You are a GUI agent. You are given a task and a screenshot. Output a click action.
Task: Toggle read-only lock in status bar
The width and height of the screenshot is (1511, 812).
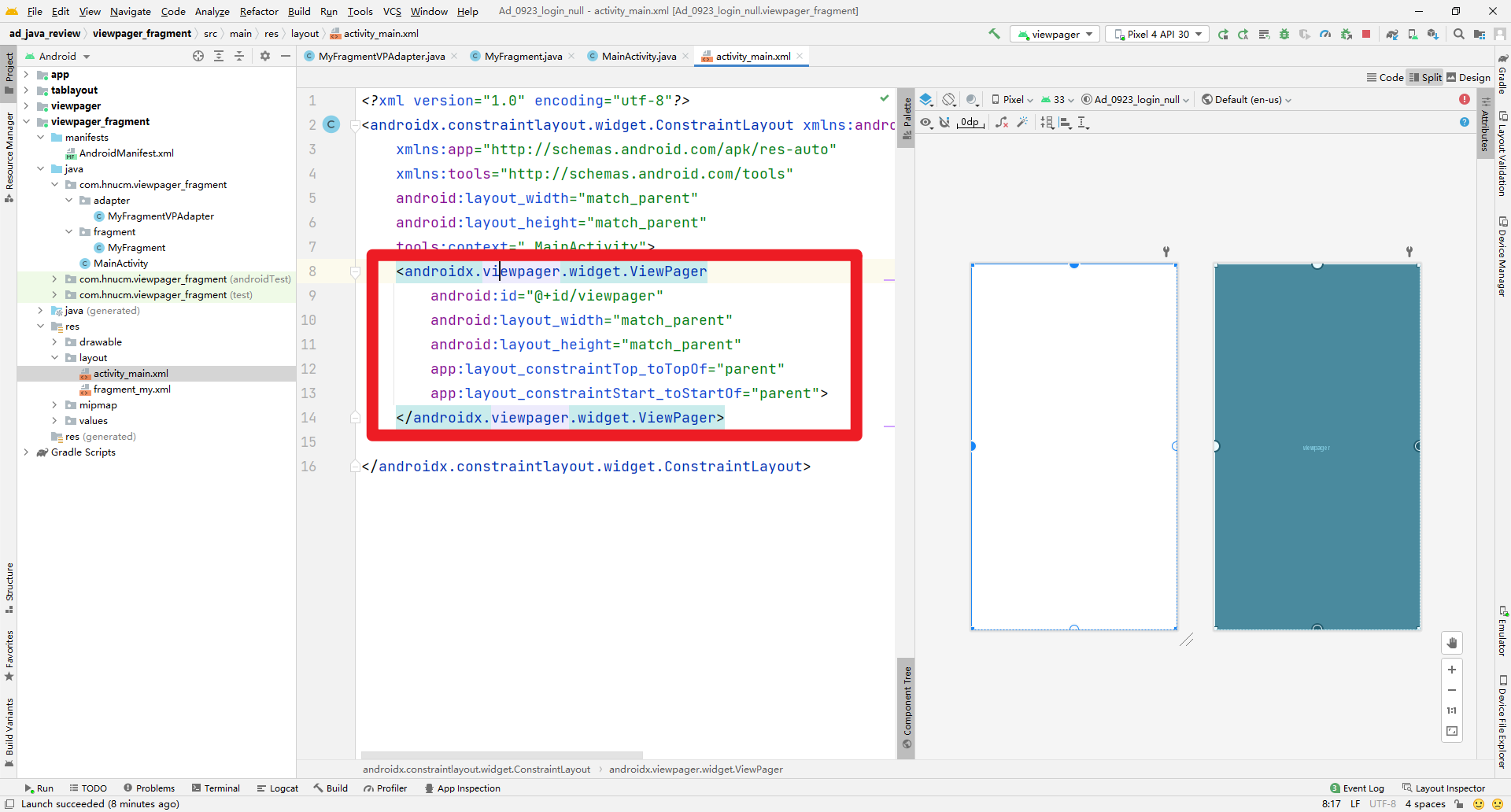point(1459,803)
